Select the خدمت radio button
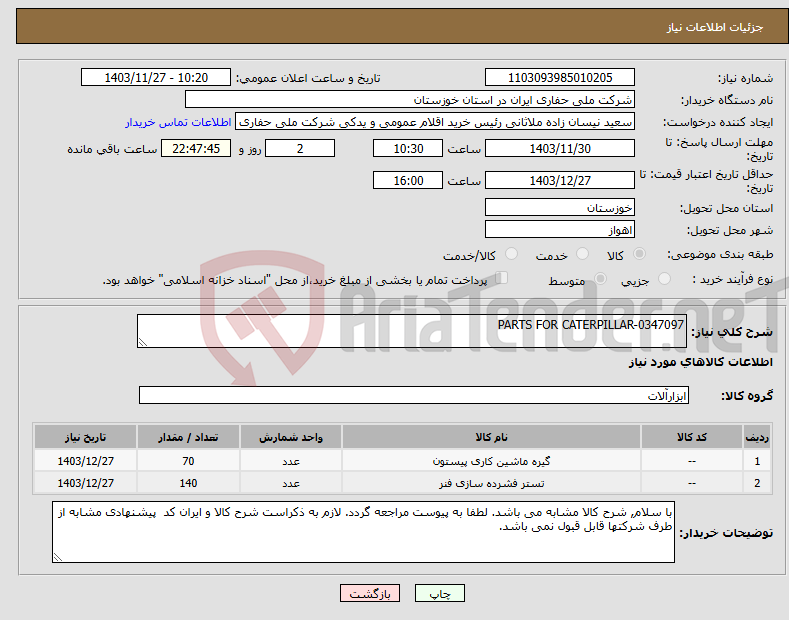This screenshot has height=620, width=789. [582, 254]
